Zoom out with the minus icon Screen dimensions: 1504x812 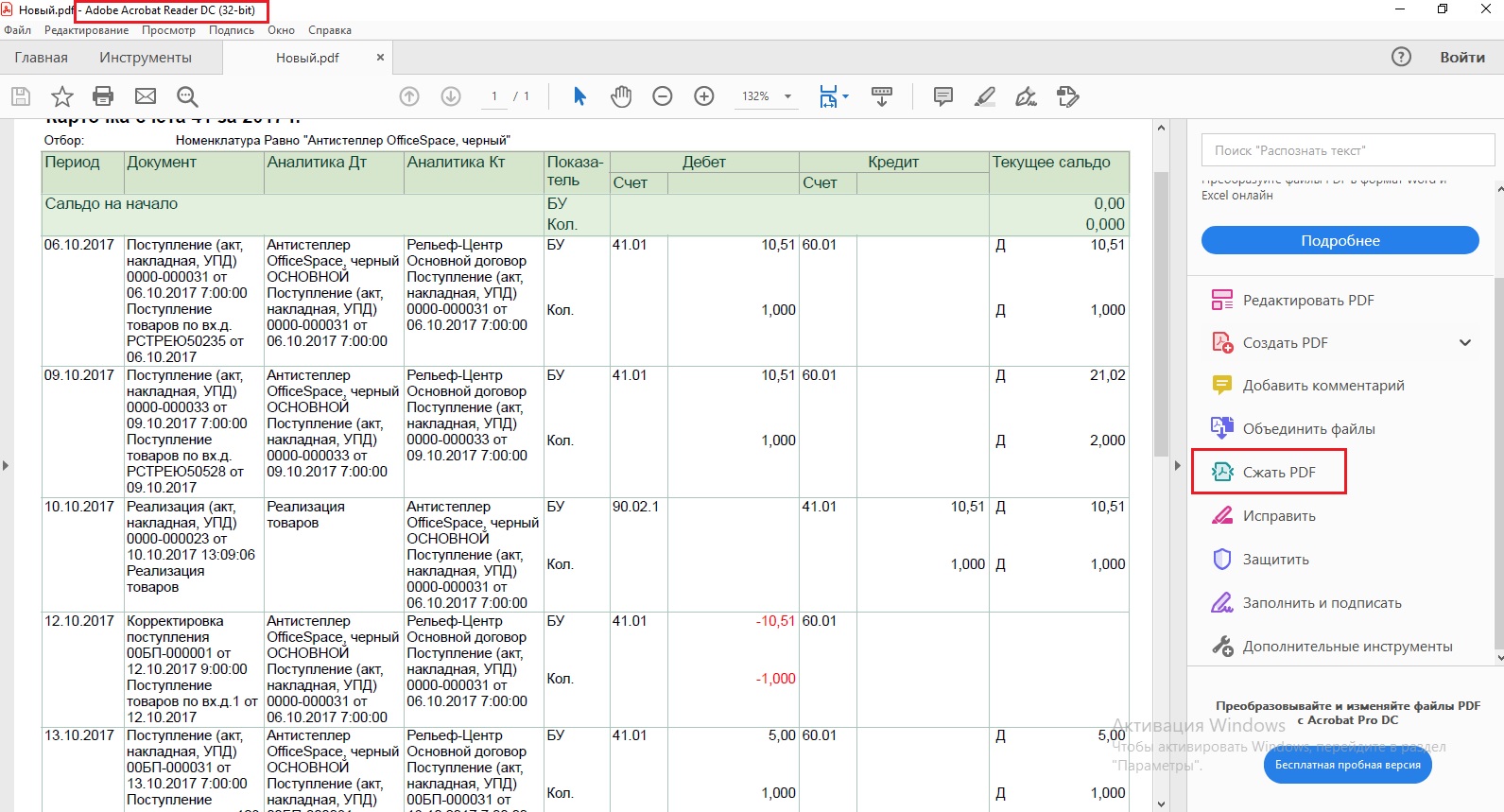[663, 96]
